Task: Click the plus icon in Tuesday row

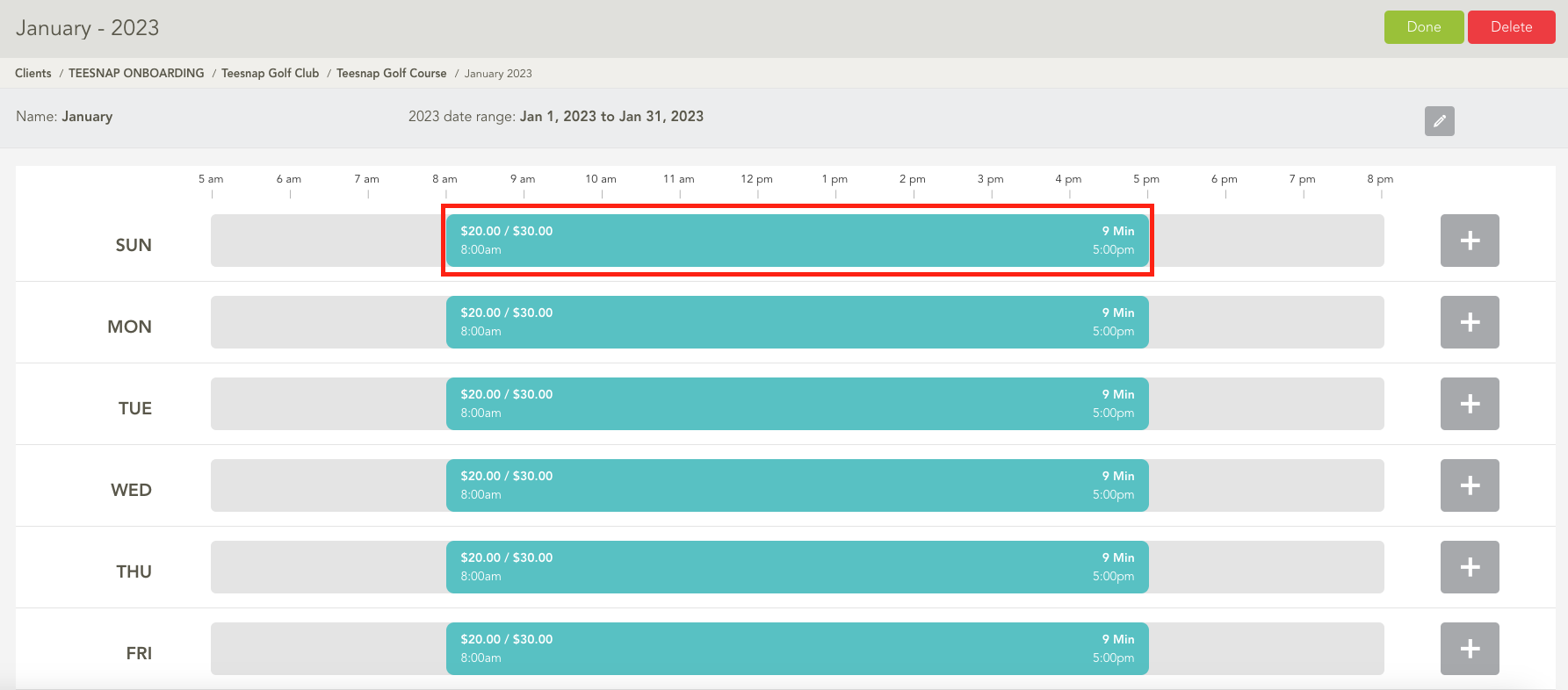Action: [1469, 404]
